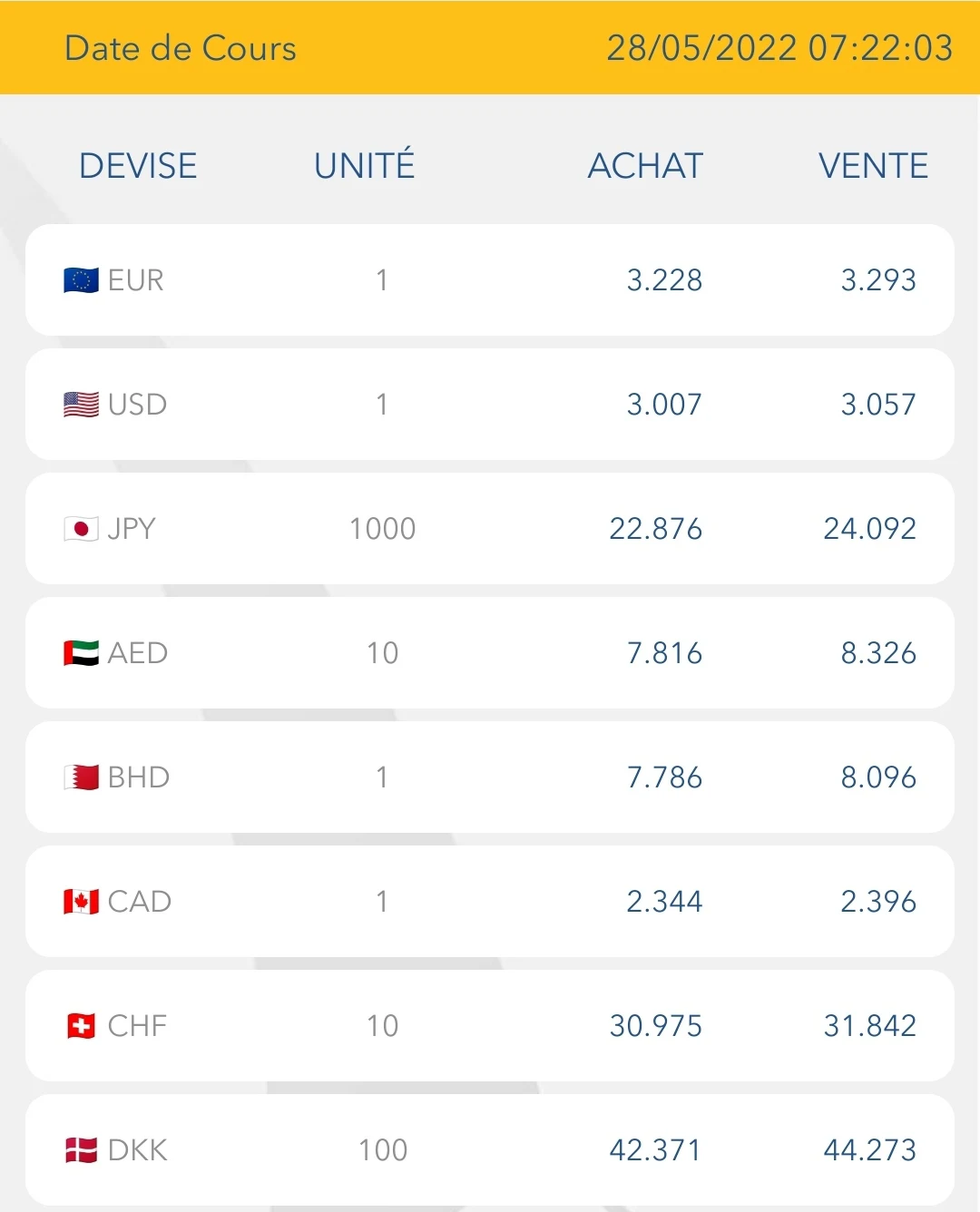Select the ACHAT column header
Screen dimensions: 980x1212
(x=645, y=166)
